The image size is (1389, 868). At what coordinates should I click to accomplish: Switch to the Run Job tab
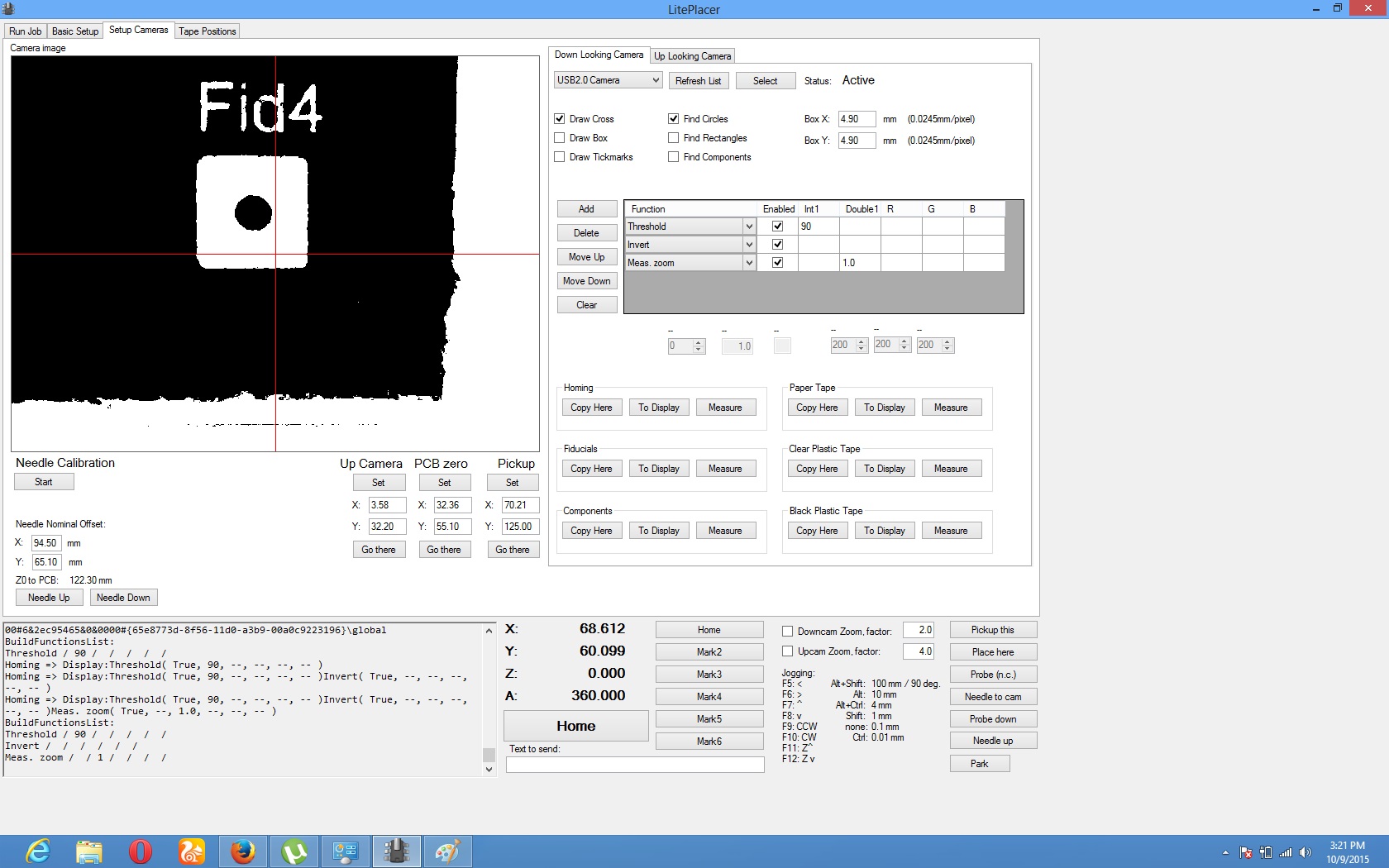point(25,31)
